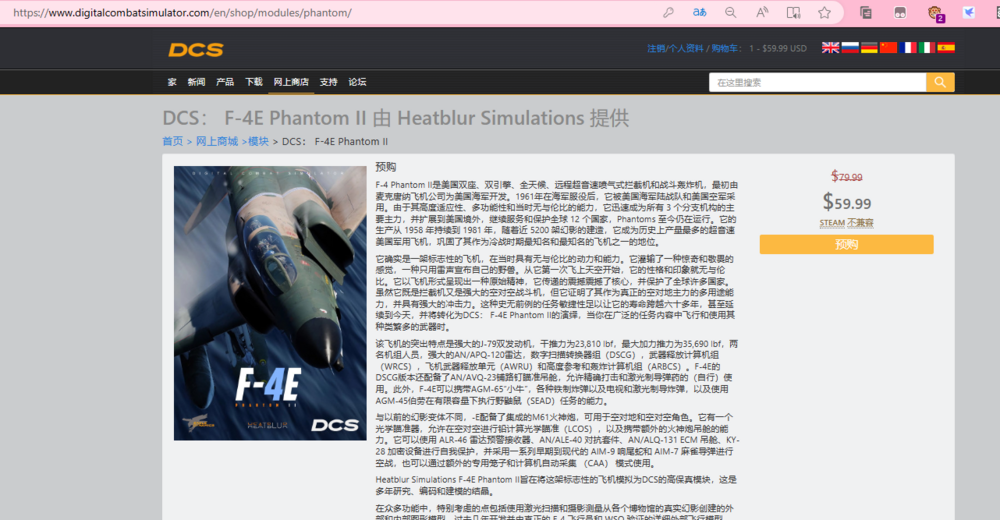Open immersive reader icon in address bar
This screenshot has height=520, width=1000.
(x=793, y=12)
